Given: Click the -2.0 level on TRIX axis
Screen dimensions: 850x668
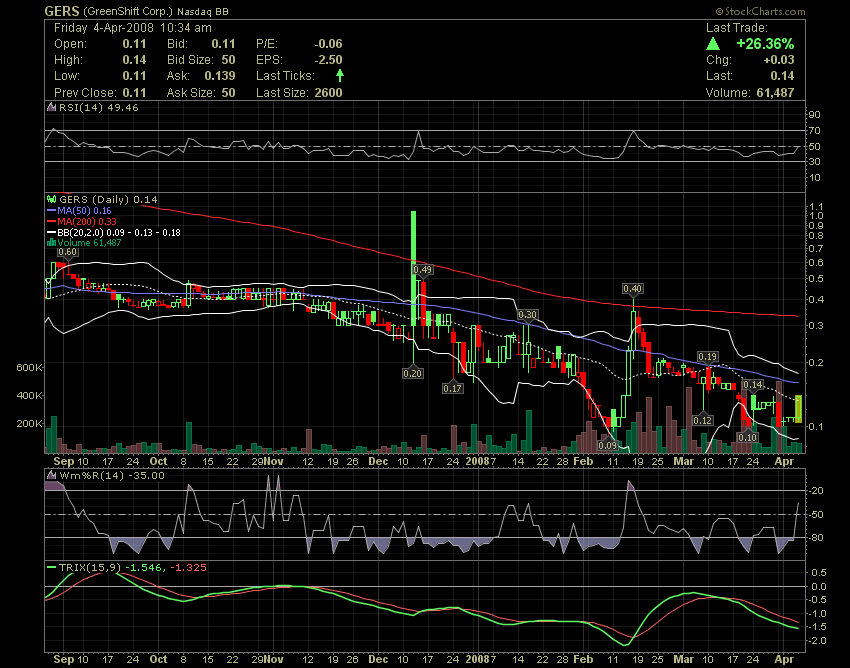Looking at the screenshot, I should 819,641.
